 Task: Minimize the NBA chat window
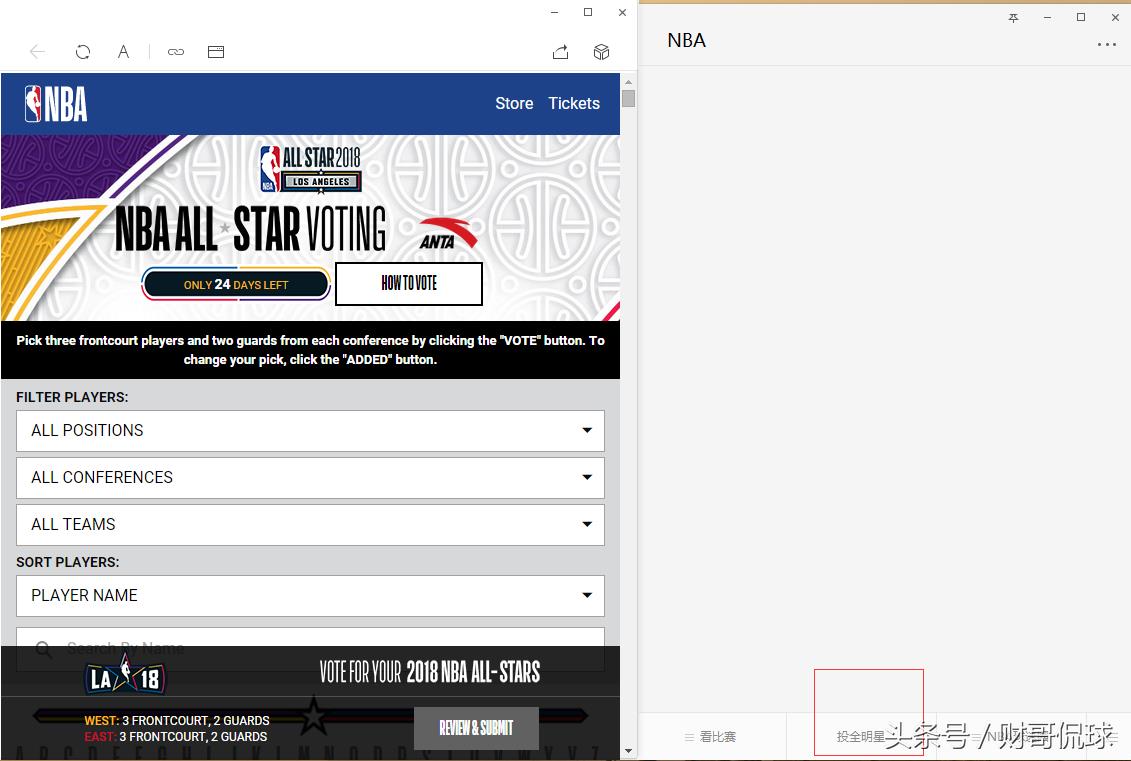[1047, 17]
